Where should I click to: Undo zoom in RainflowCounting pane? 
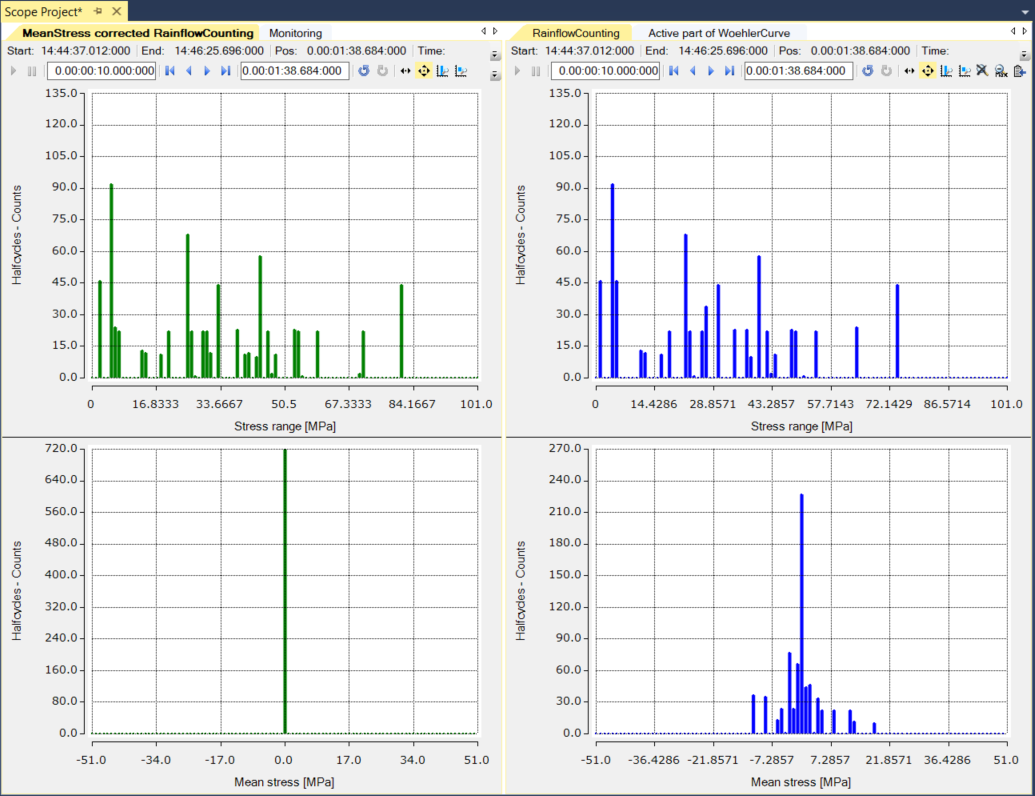(868, 71)
